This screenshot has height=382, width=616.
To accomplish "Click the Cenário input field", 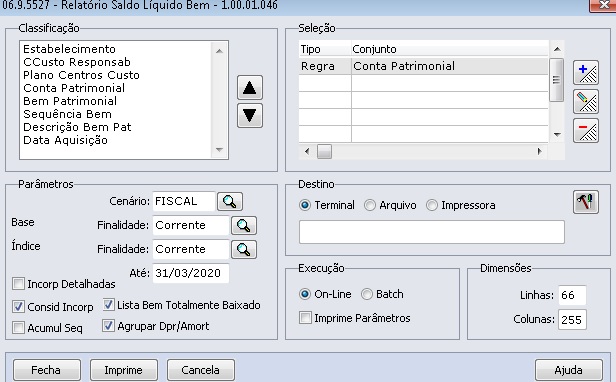I will 183,201.
